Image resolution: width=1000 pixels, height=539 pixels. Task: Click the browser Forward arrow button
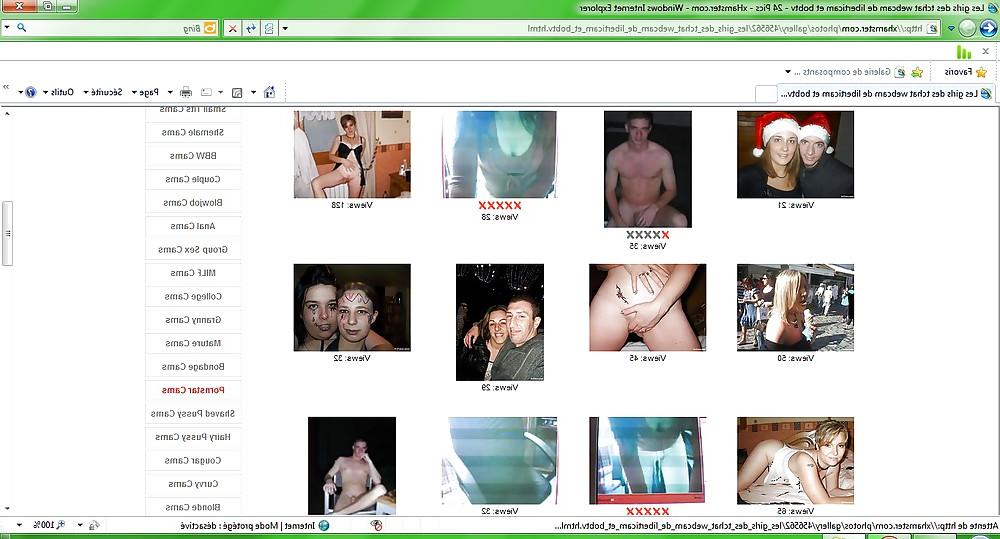pos(967,28)
